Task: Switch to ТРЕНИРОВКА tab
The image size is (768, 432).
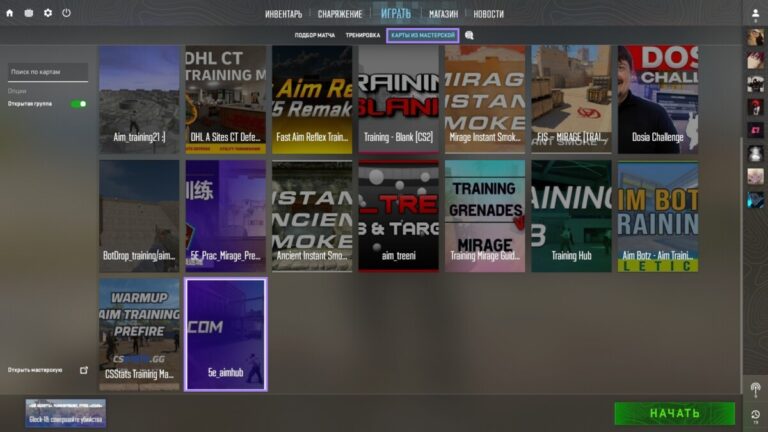Action: click(x=363, y=35)
